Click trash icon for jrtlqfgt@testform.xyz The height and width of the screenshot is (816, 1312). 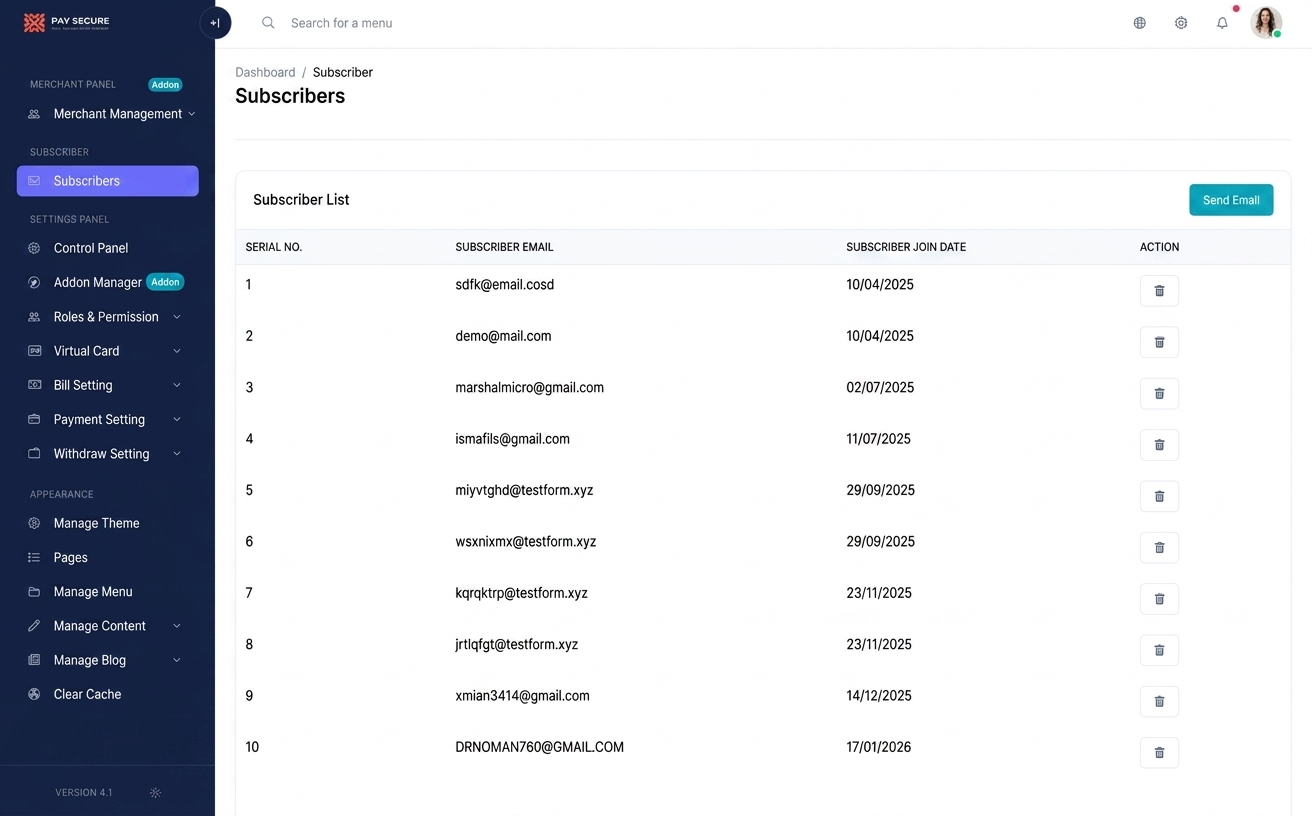pos(1159,650)
